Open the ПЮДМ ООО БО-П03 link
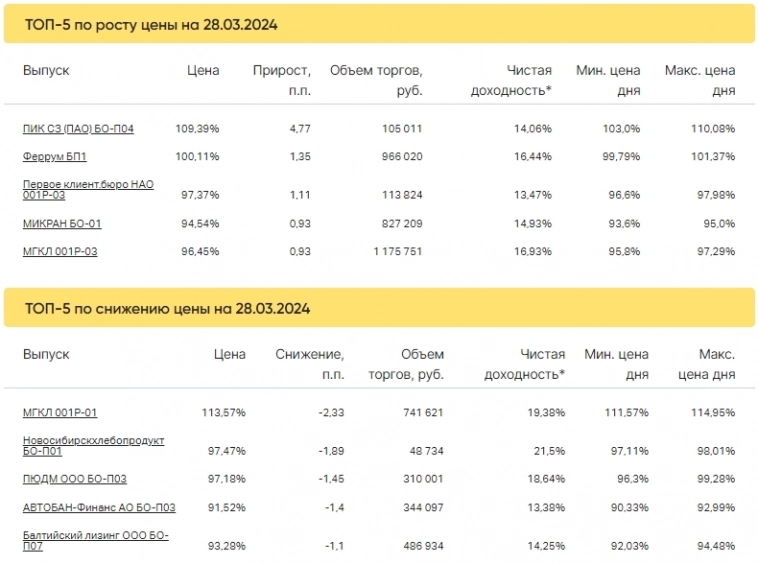The width and height of the screenshot is (758, 564). point(75,479)
